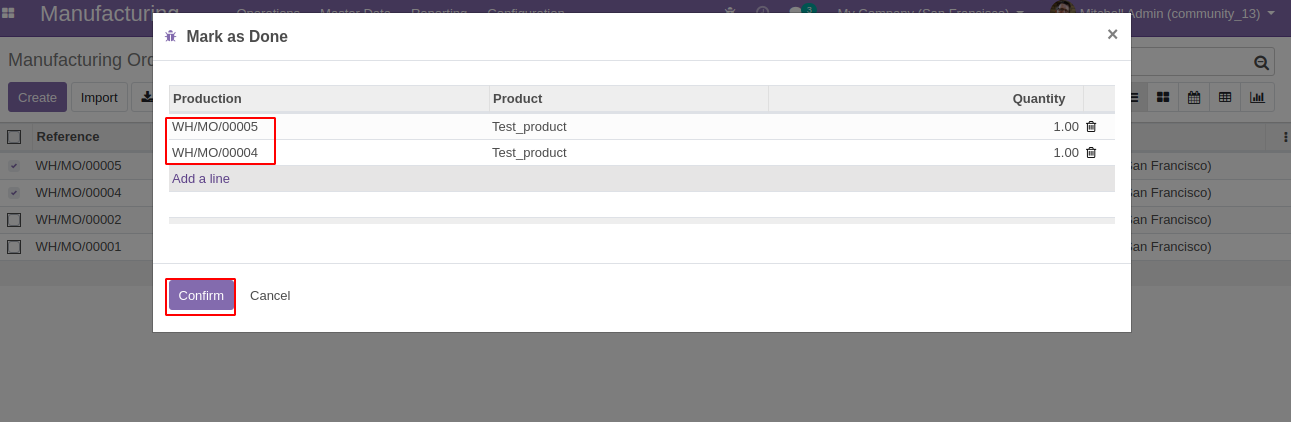This screenshot has height=422, width=1291.
Task: Open the graph chart view
Action: (1257, 97)
